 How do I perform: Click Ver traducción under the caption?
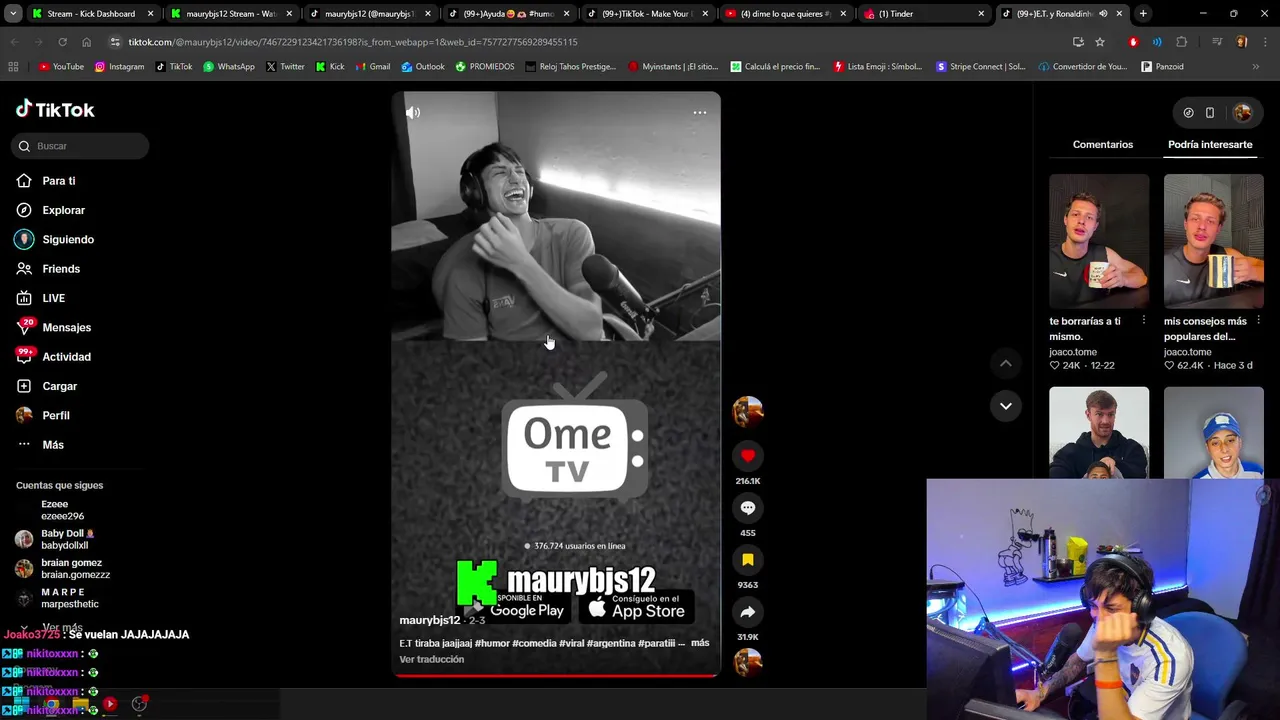tap(432, 660)
